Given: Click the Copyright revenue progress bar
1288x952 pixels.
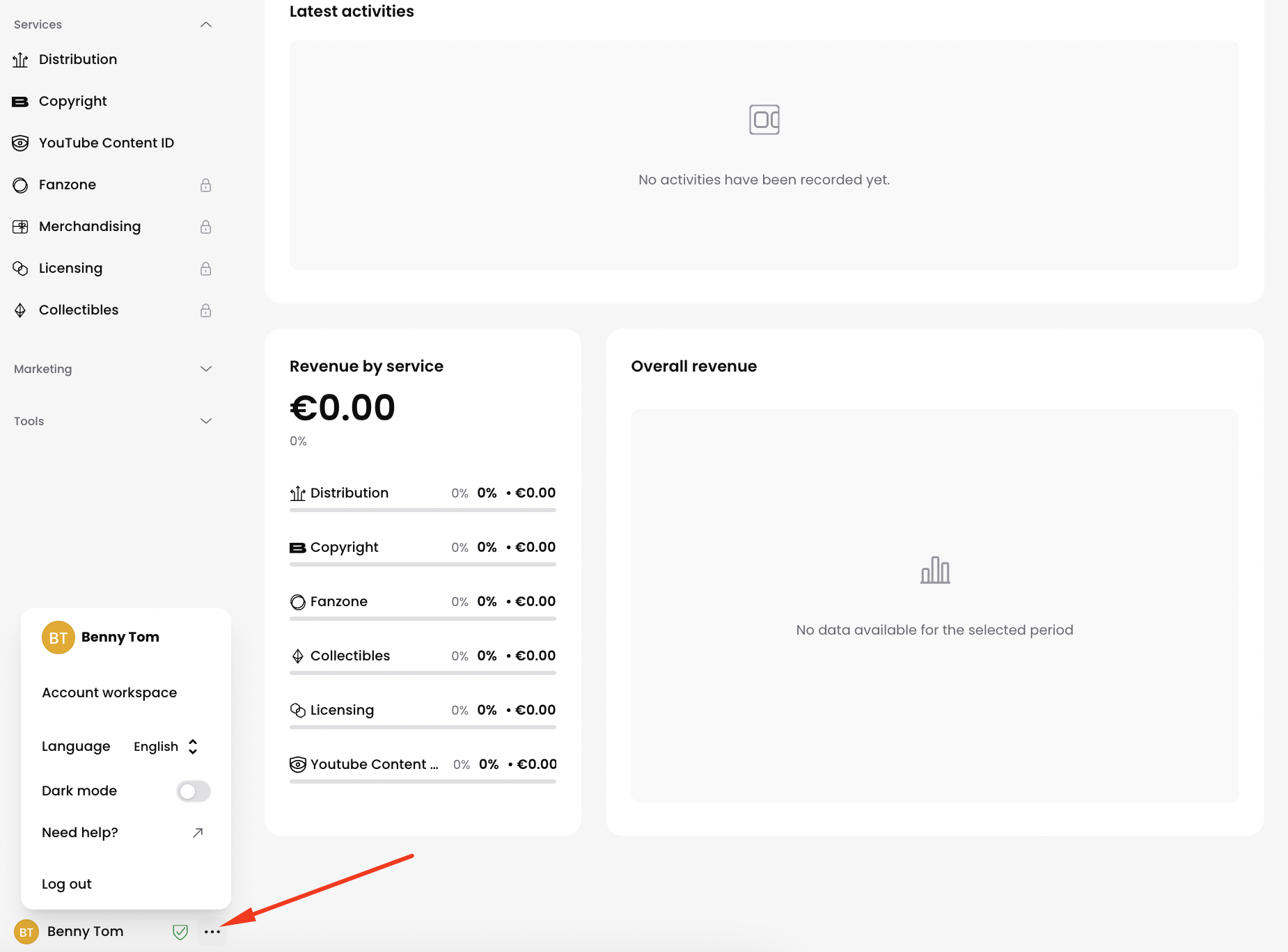Looking at the screenshot, I should coord(422,564).
